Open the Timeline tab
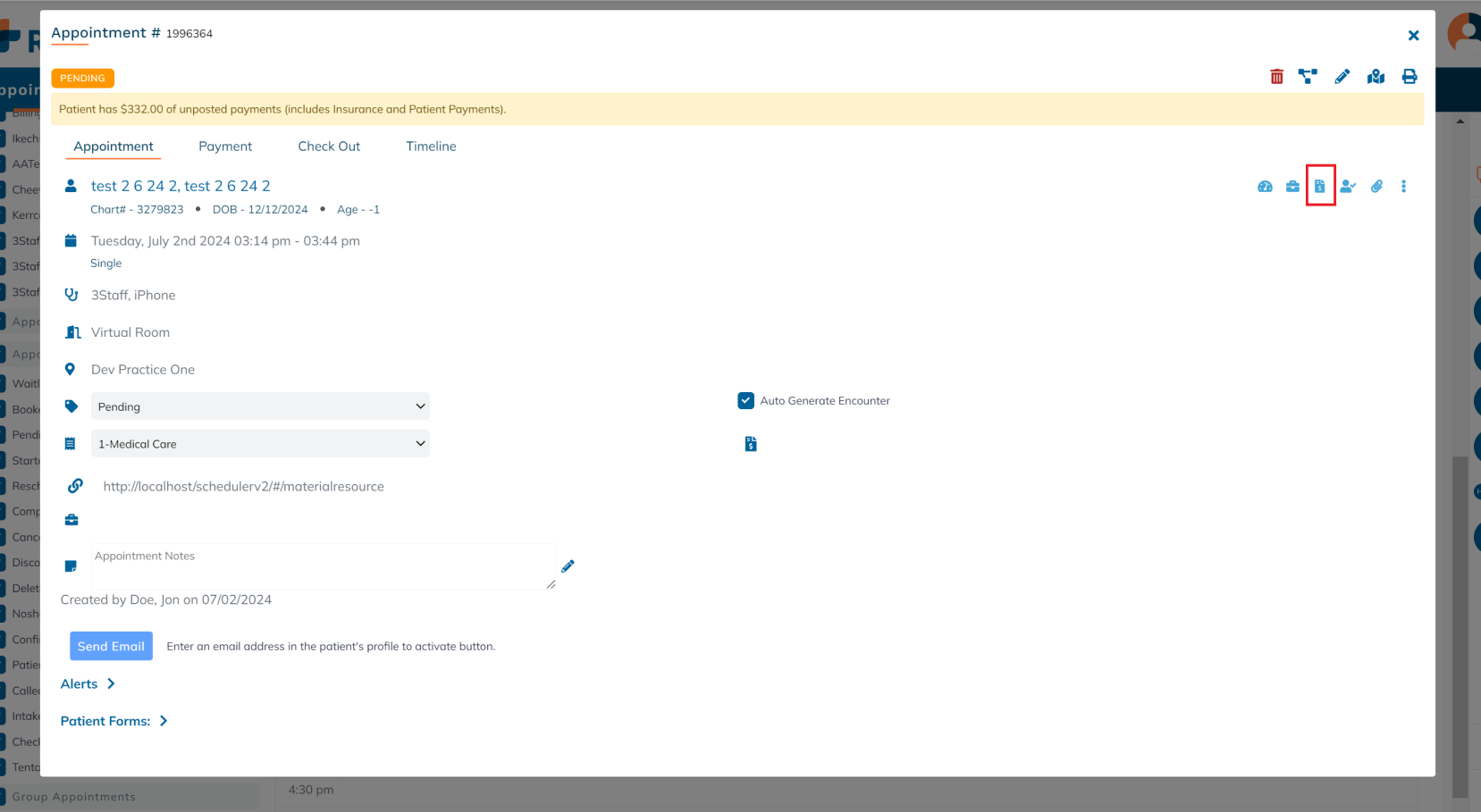Image resolution: width=1481 pixels, height=812 pixels. click(431, 146)
